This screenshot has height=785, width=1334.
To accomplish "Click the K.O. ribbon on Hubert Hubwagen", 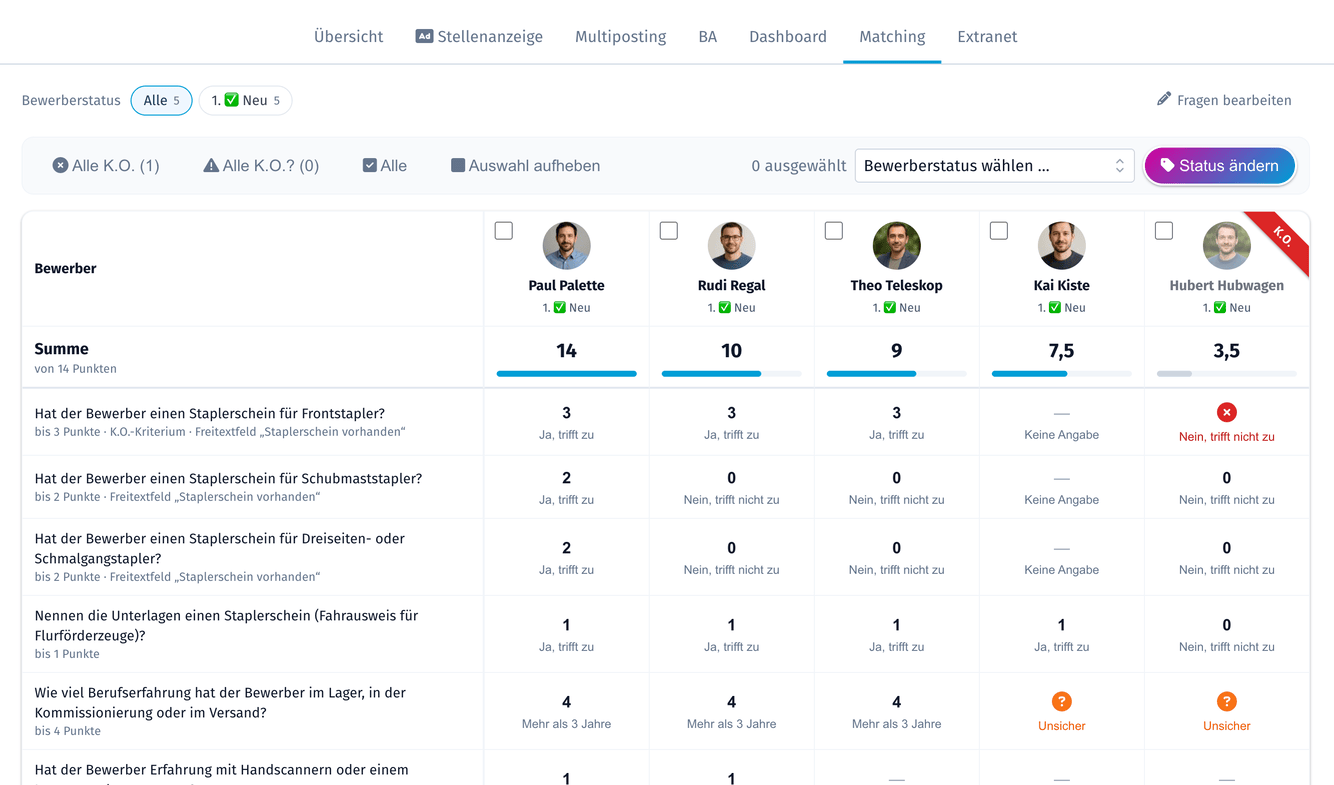I will pyautogui.click(x=1283, y=237).
